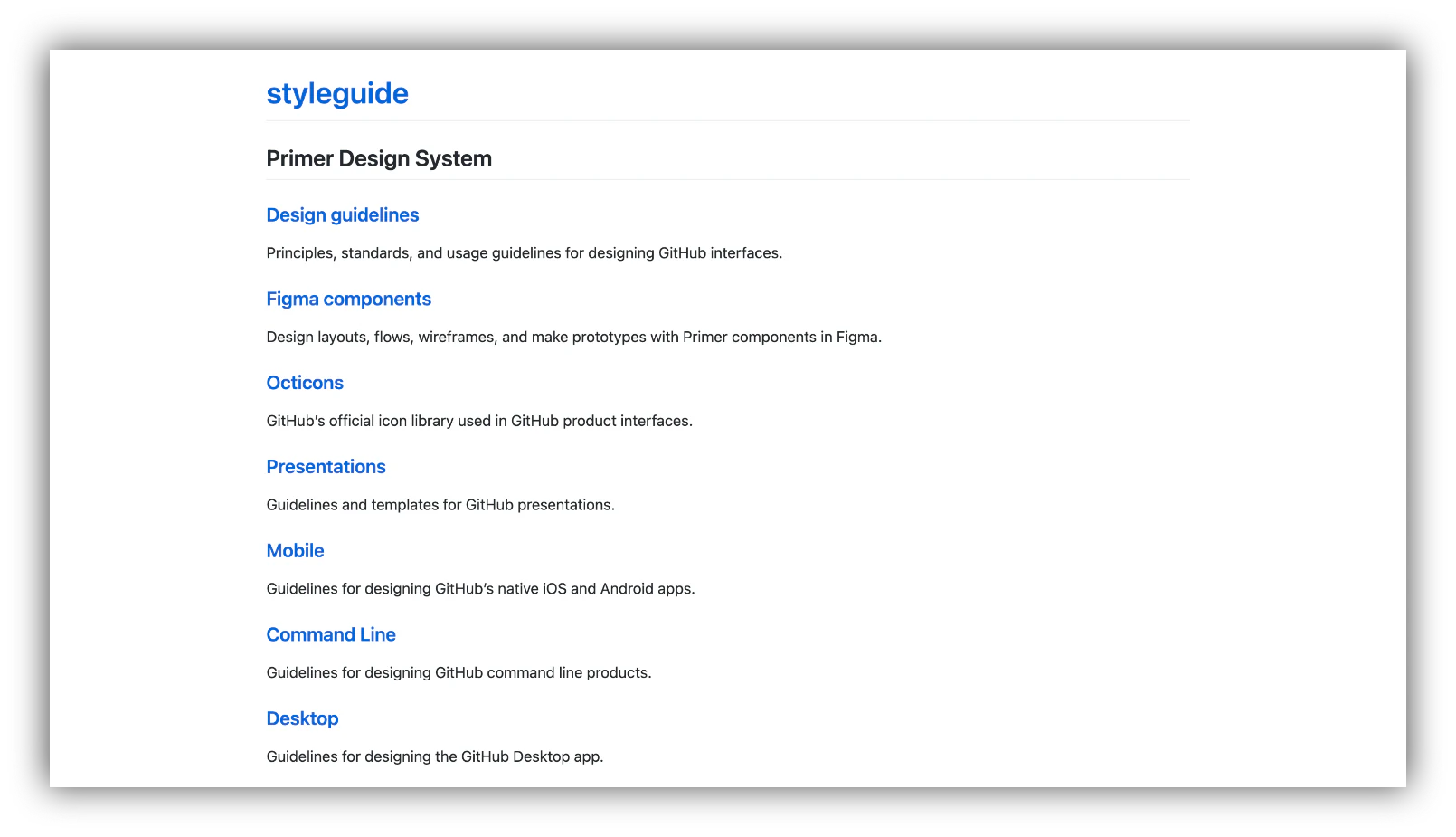1456x837 pixels.
Task: Open the styleguide heading link
Action: coord(337,94)
